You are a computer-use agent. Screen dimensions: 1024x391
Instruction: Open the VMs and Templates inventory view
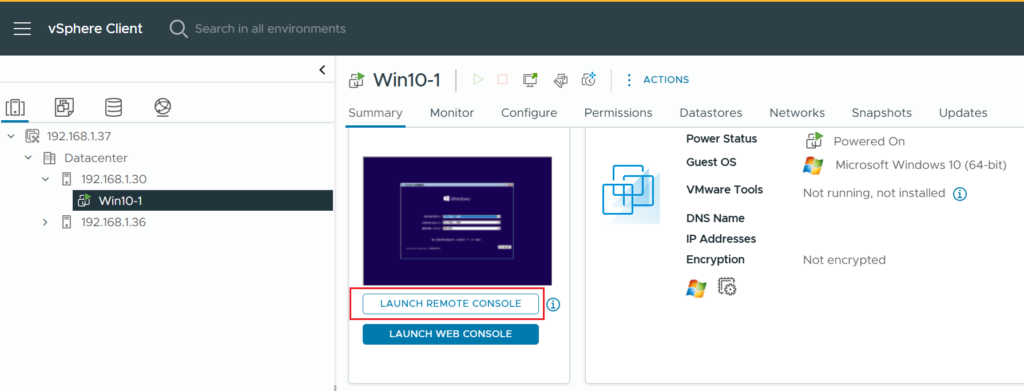[x=64, y=107]
